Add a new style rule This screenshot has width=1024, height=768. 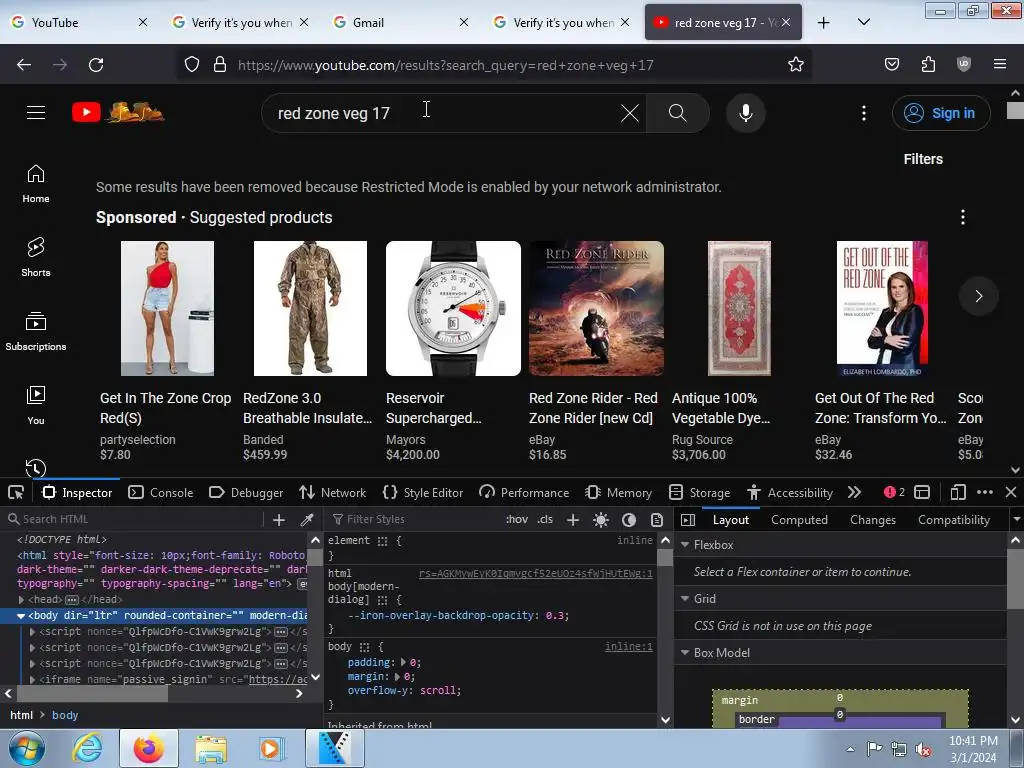pos(573,520)
